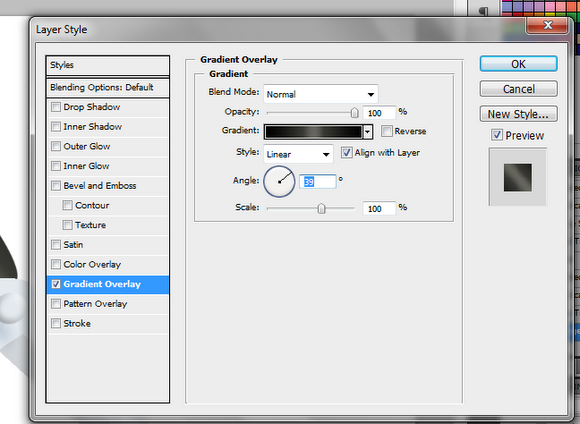Screen dimensions: 580x424
Task: Click the Cancel button
Action: [x=518, y=89]
